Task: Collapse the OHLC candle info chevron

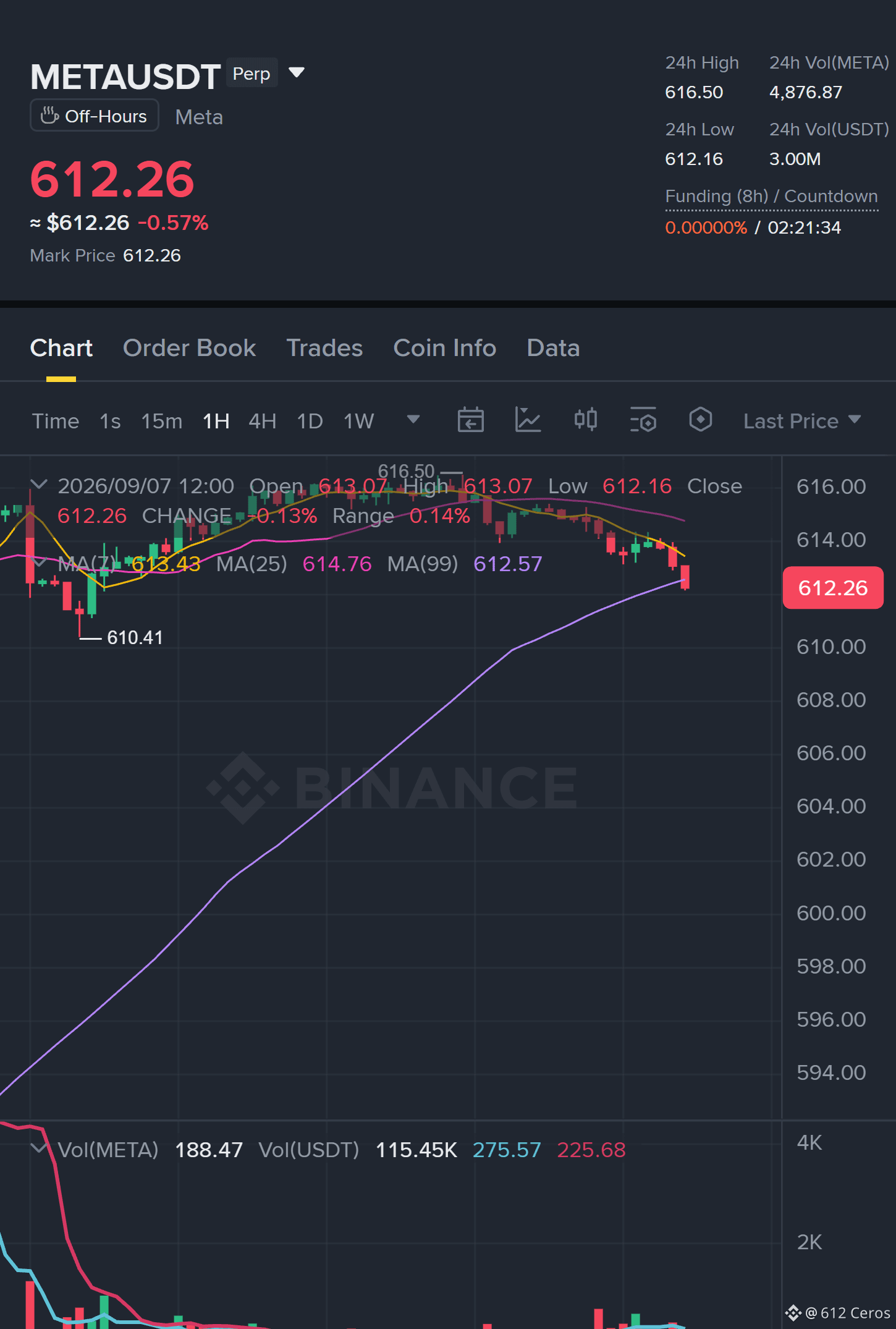Action: coord(39,484)
